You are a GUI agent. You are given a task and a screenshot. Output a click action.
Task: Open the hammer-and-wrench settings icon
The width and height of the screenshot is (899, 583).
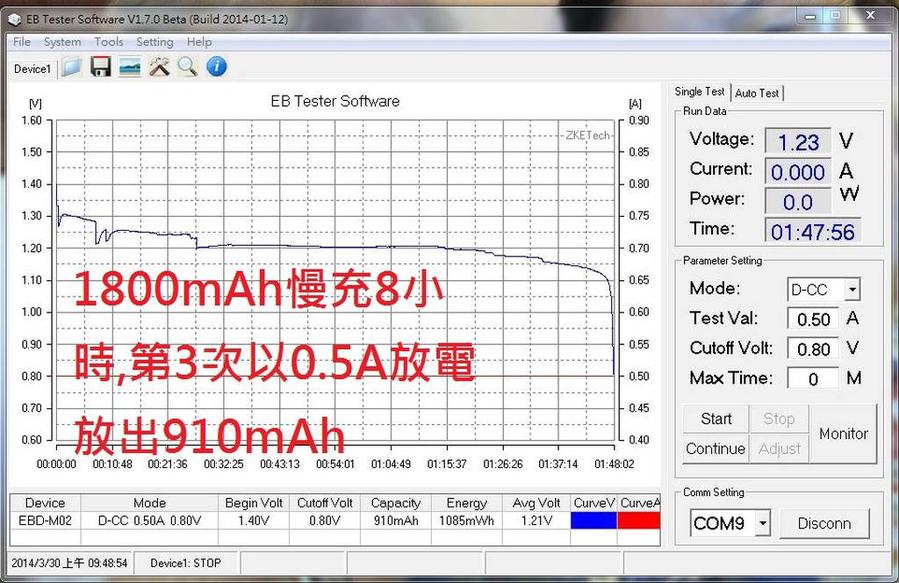158,67
